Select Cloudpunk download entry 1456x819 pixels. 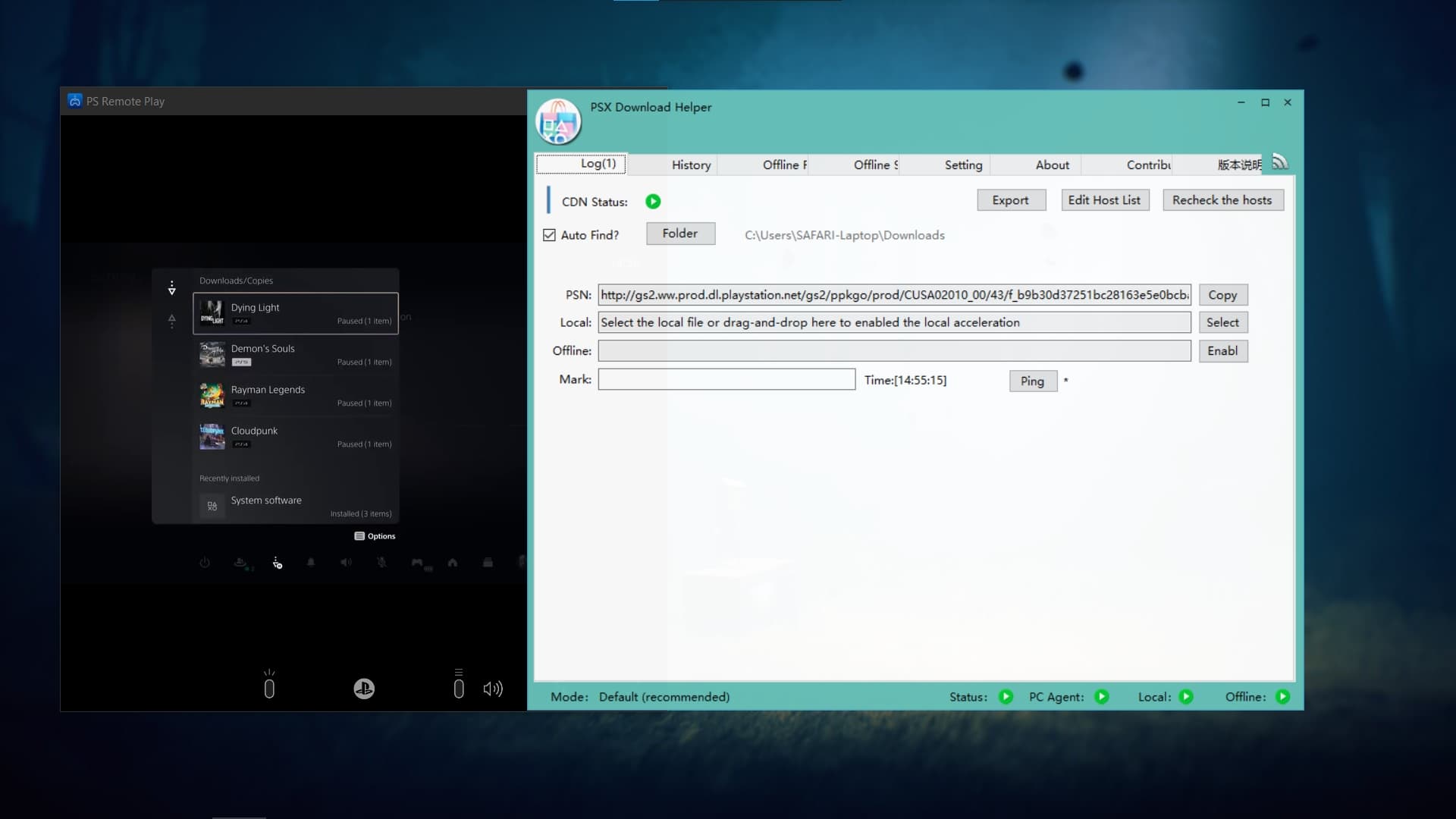pyautogui.click(x=296, y=436)
